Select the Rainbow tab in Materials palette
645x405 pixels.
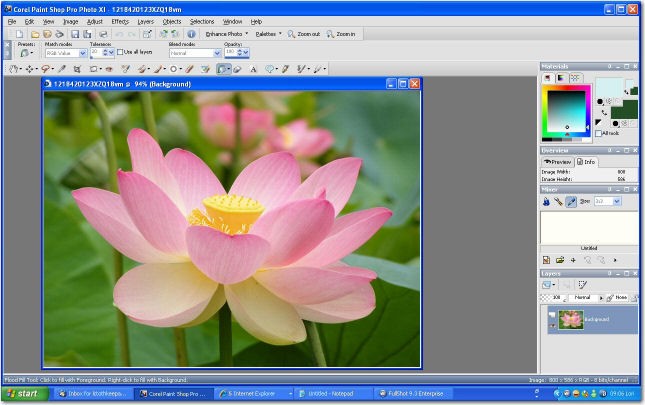(560, 78)
